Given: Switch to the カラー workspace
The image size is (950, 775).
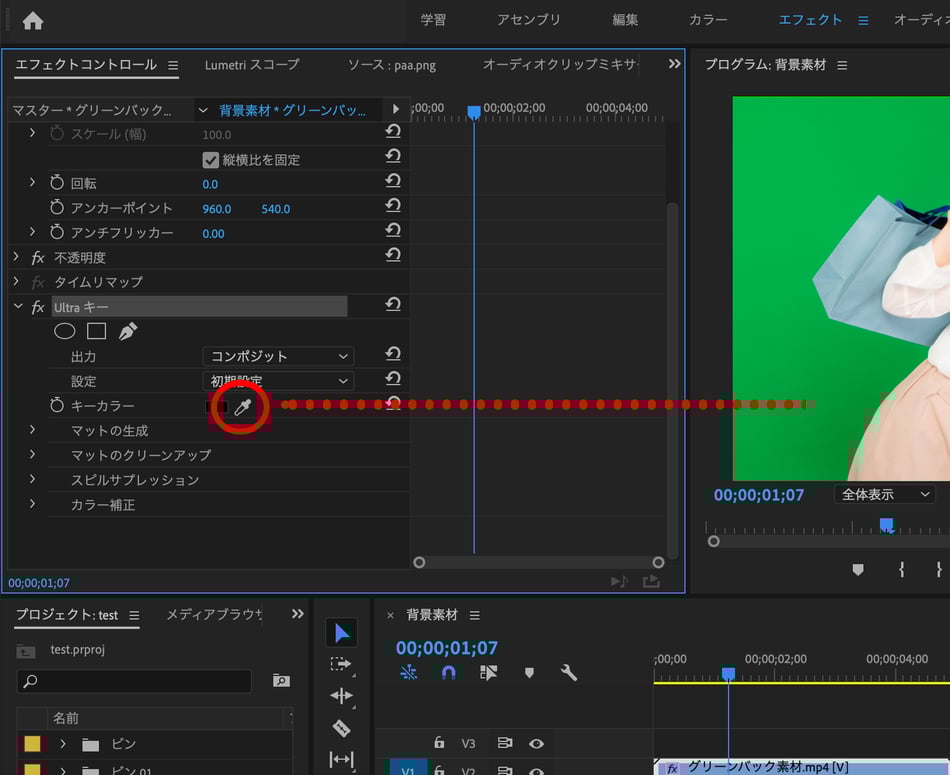Looking at the screenshot, I should (708, 20).
